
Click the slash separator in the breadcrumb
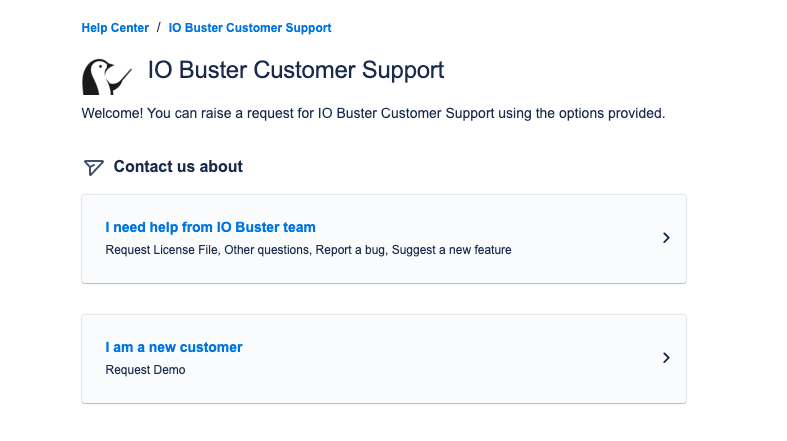tap(158, 28)
